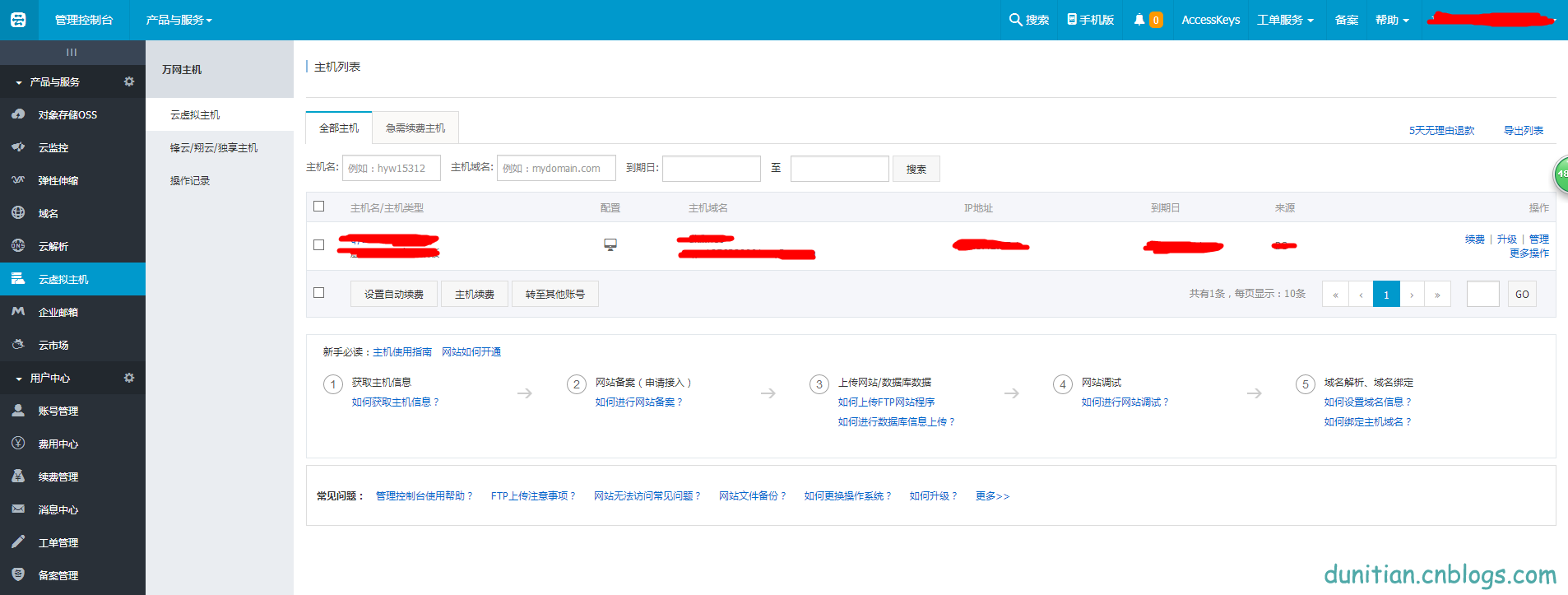The height and width of the screenshot is (595, 1568).
Task: Open settings gear for 产品与服务 section
Action: click(129, 81)
